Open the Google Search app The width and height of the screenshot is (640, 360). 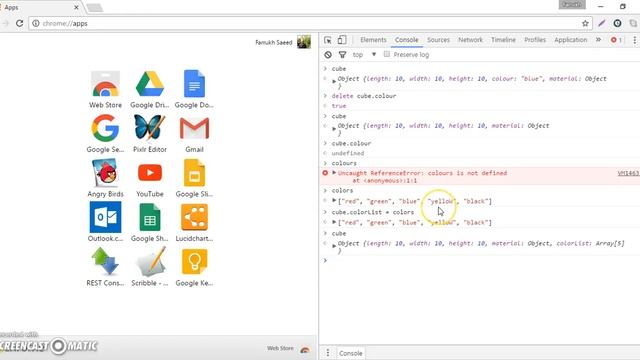(105, 134)
